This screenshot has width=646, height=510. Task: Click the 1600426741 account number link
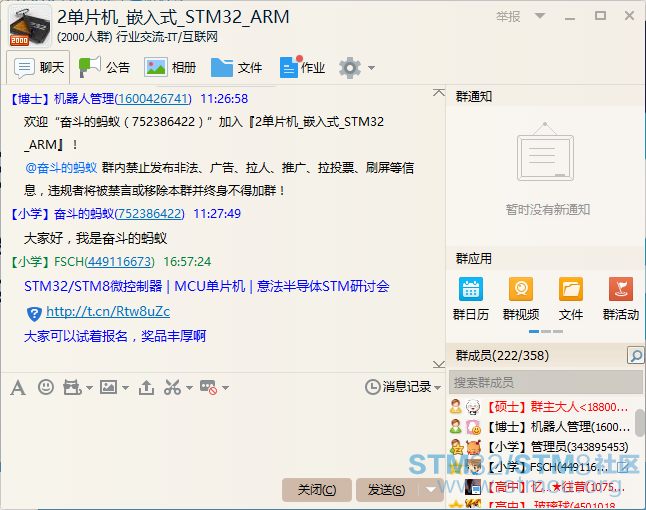point(153,99)
